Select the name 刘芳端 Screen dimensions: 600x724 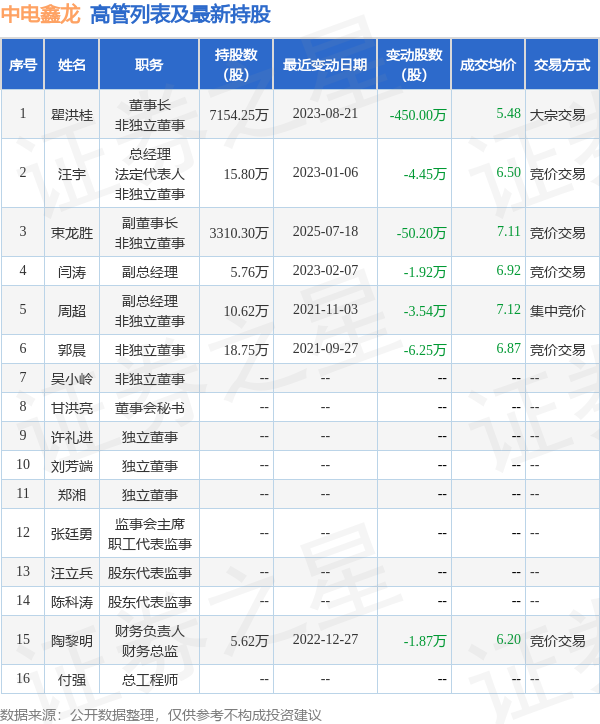point(72,466)
